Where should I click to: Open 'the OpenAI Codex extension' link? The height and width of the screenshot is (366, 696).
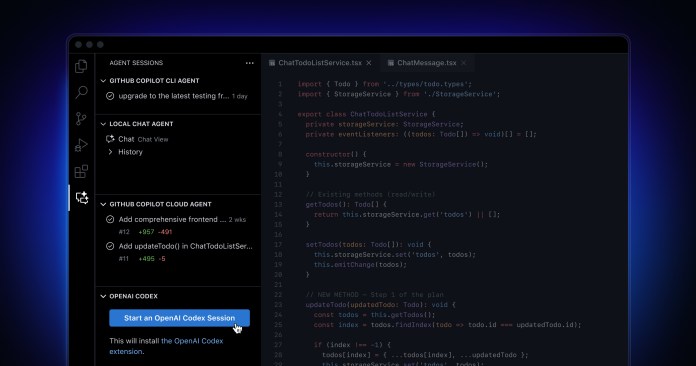[166, 346]
